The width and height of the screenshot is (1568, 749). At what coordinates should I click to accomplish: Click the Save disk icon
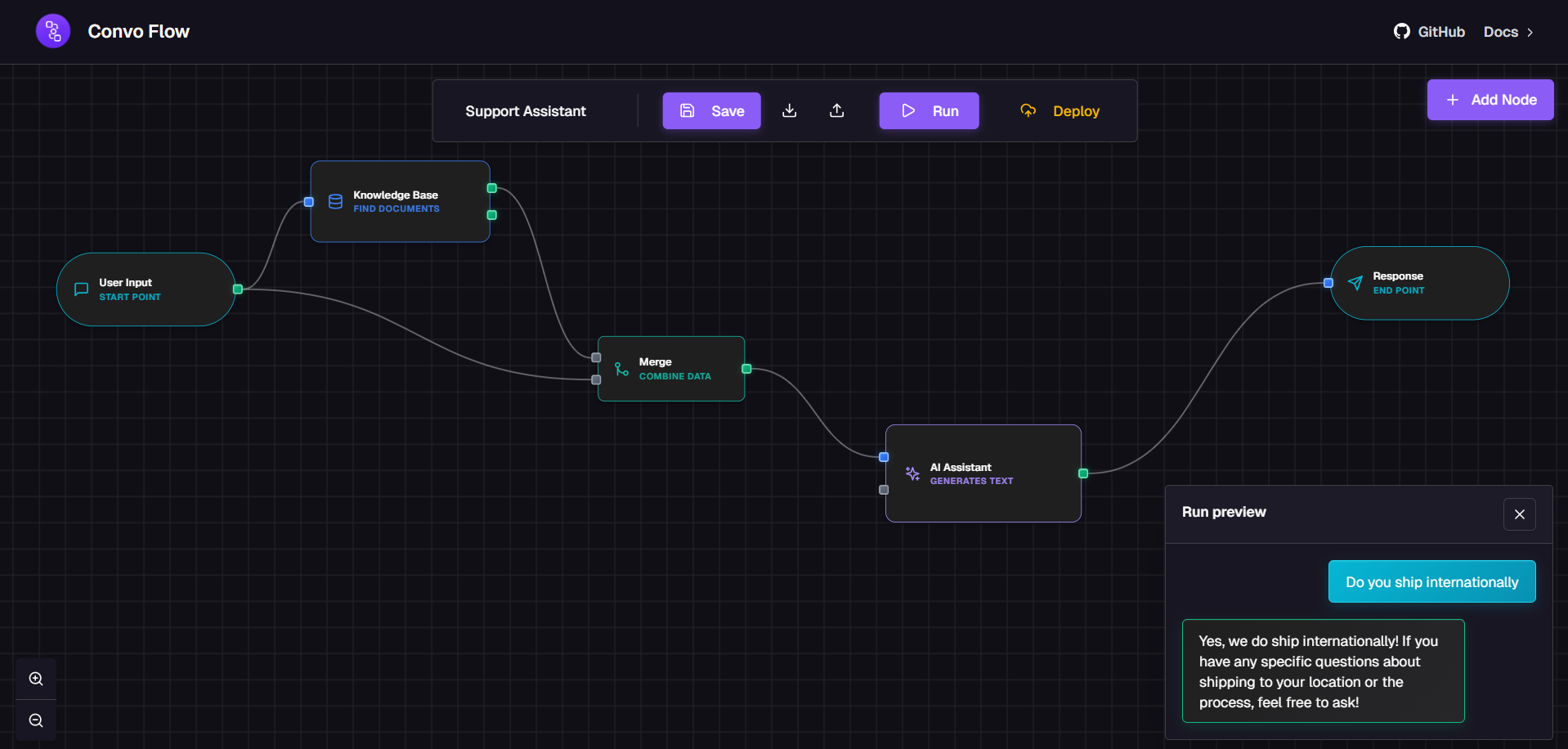pos(688,110)
